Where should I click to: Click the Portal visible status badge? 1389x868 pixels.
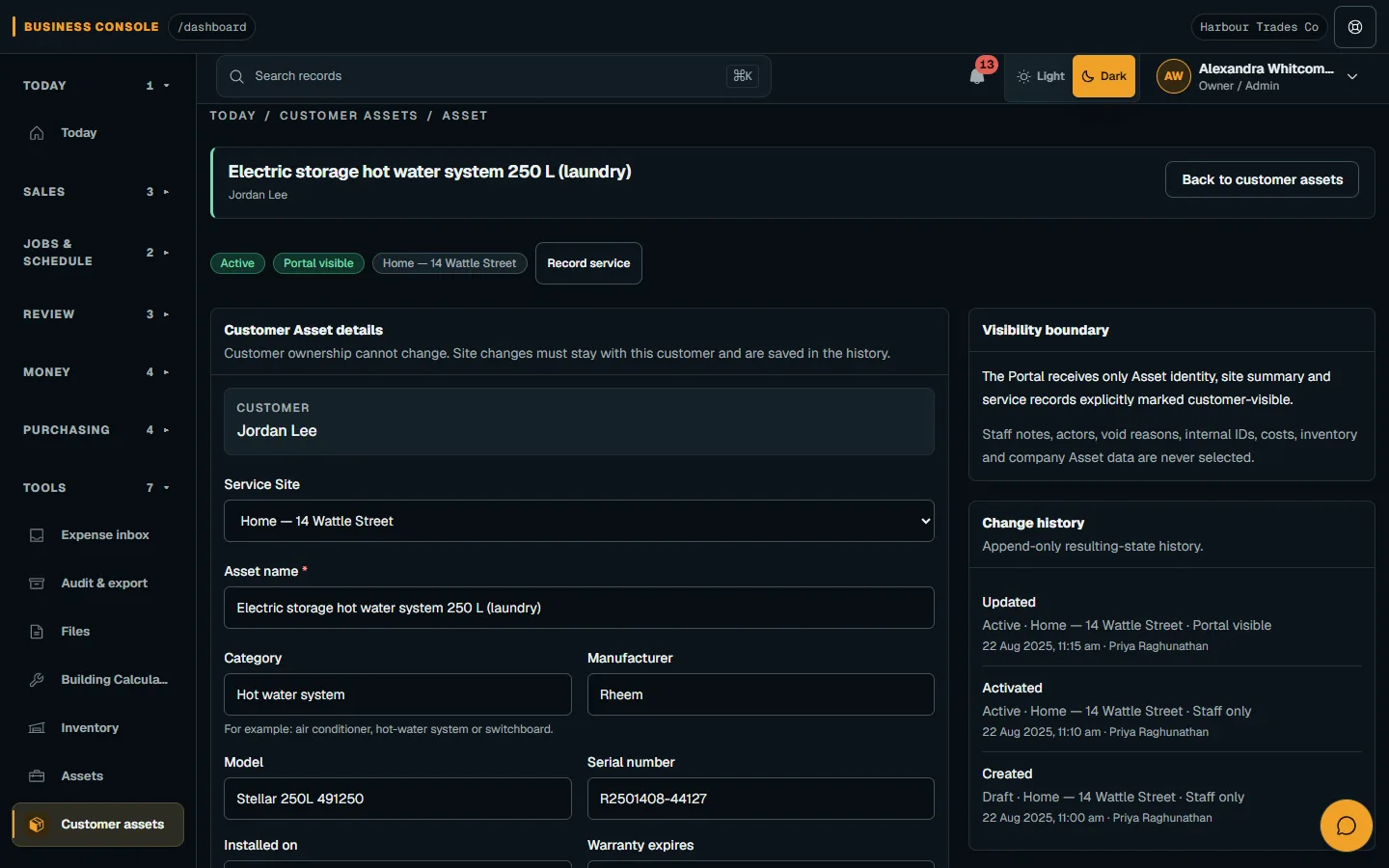[x=318, y=263]
